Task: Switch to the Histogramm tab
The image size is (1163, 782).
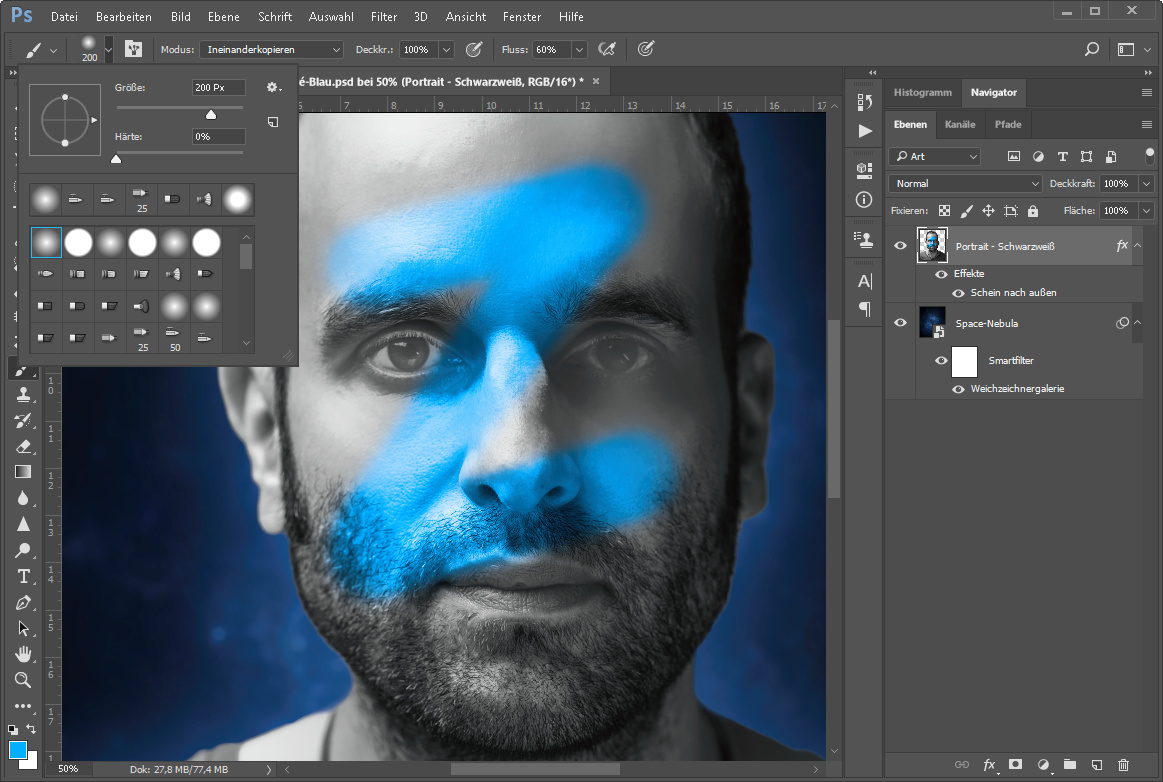Action: (922, 92)
